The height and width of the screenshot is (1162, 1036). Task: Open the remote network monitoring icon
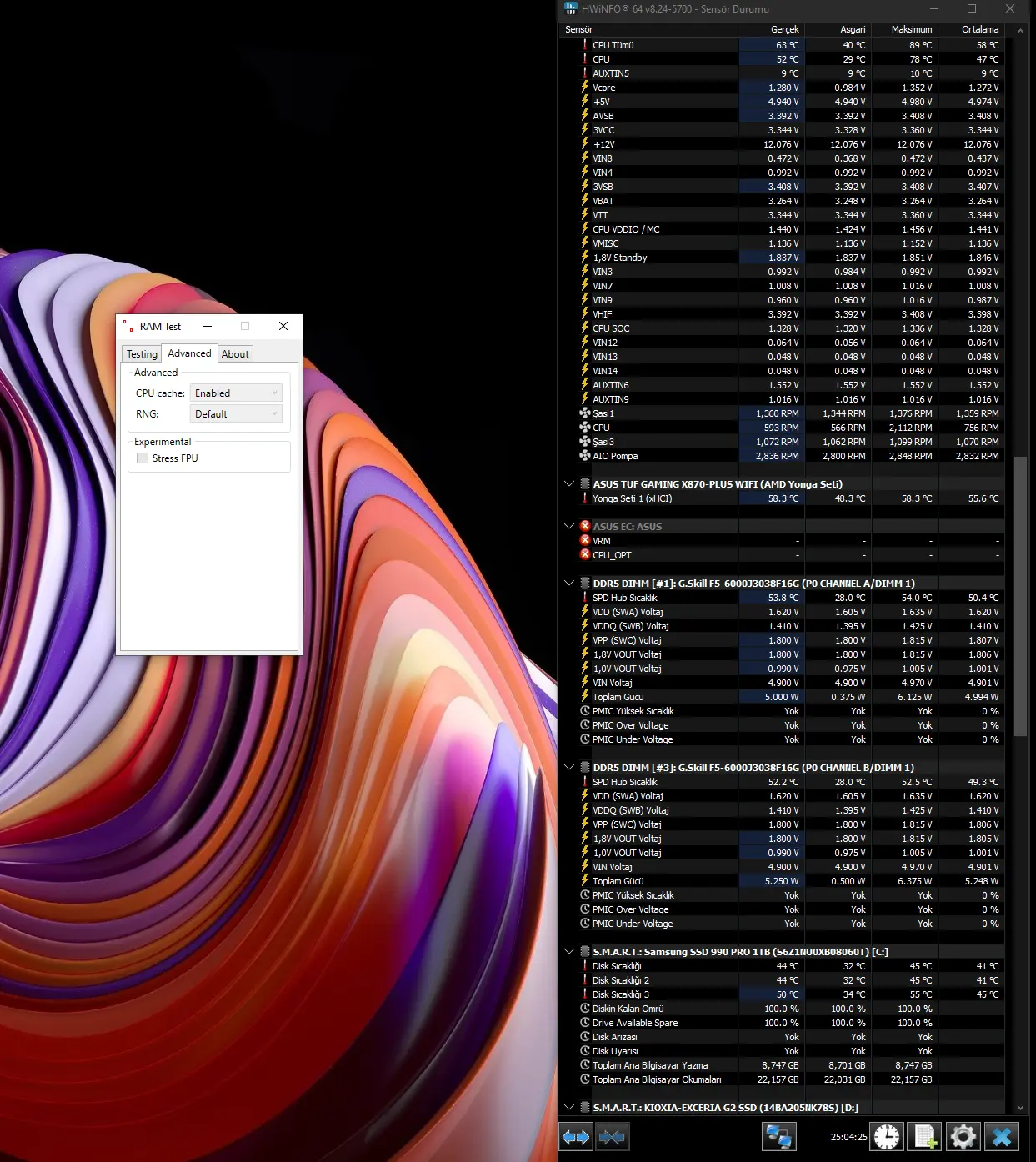[779, 1136]
